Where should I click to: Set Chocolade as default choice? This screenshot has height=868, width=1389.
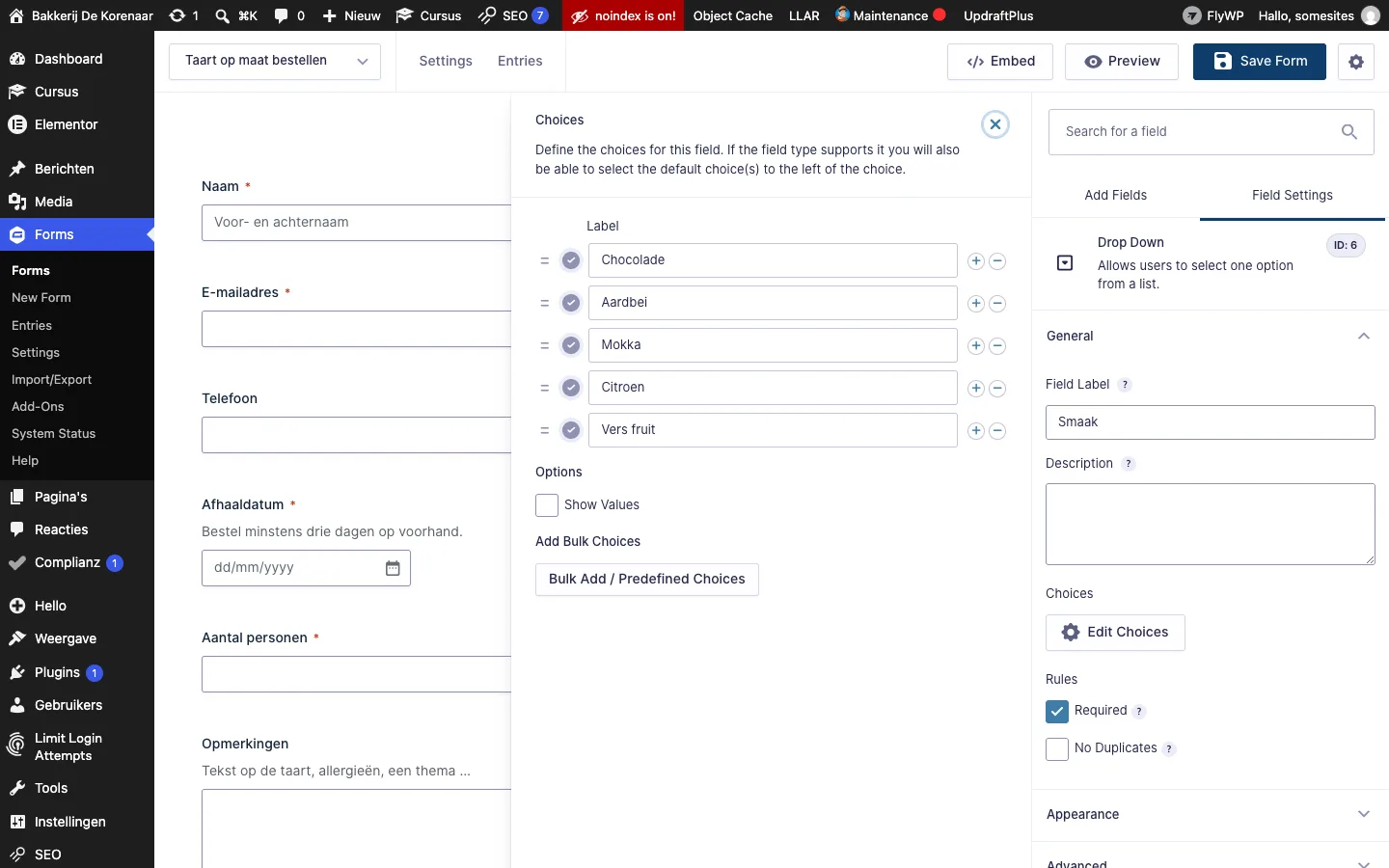pos(571,260)
